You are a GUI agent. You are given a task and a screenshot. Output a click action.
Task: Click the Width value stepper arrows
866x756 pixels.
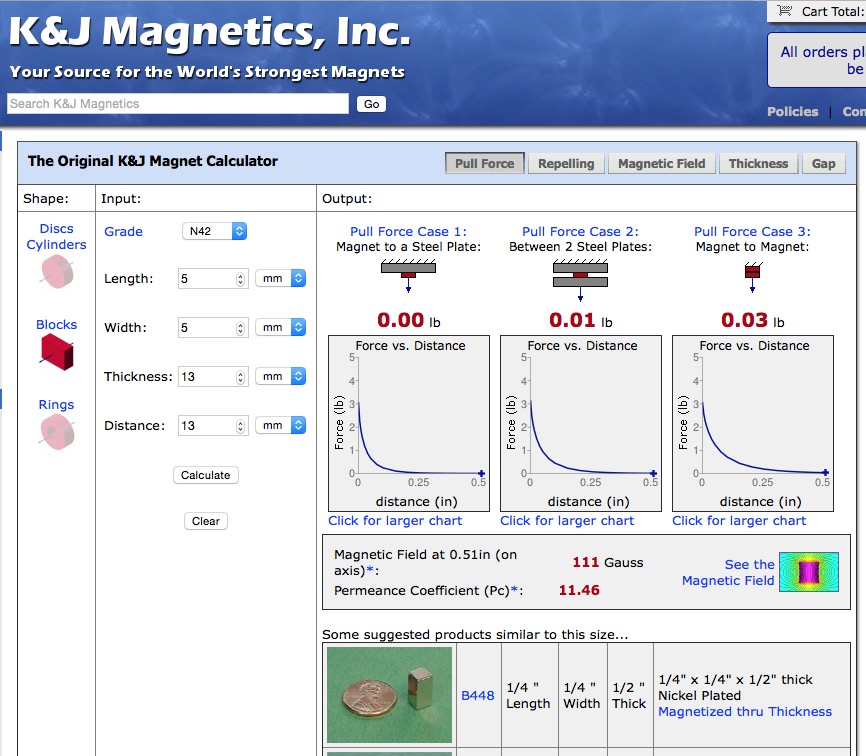240,328
